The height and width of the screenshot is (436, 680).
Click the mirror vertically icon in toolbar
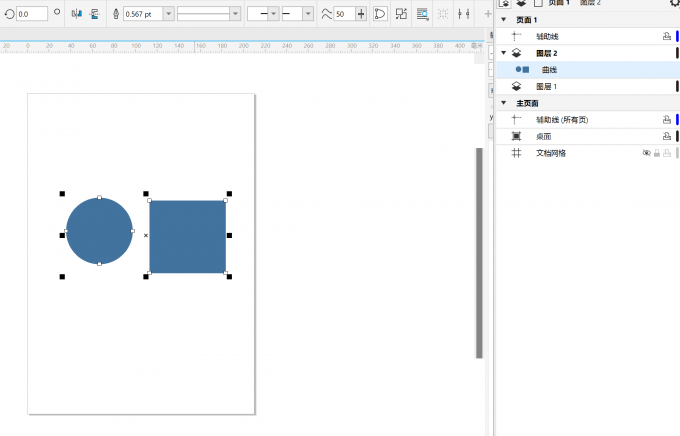coord(93,14)
